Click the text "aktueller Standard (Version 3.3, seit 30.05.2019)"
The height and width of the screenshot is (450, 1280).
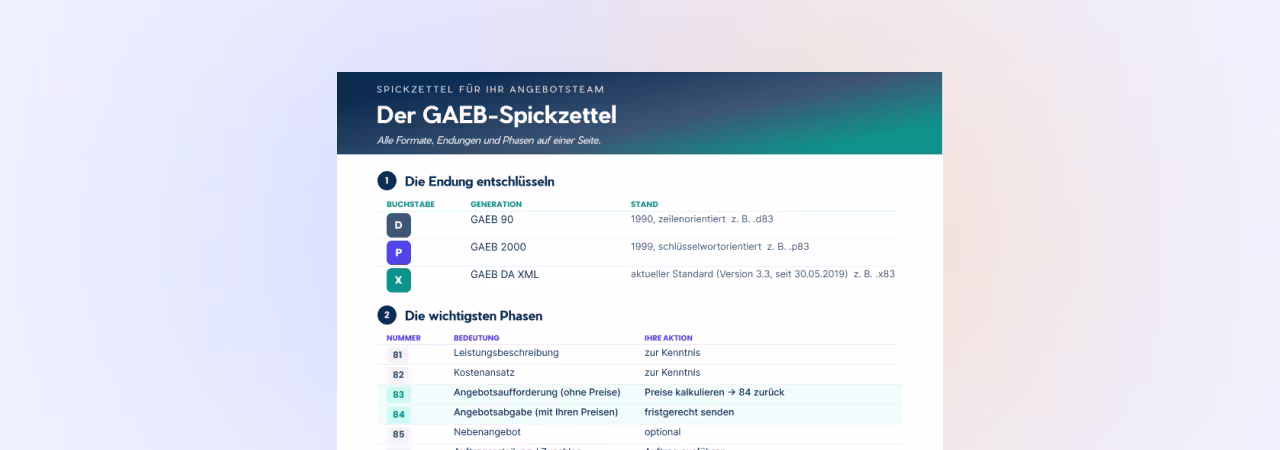739,273
